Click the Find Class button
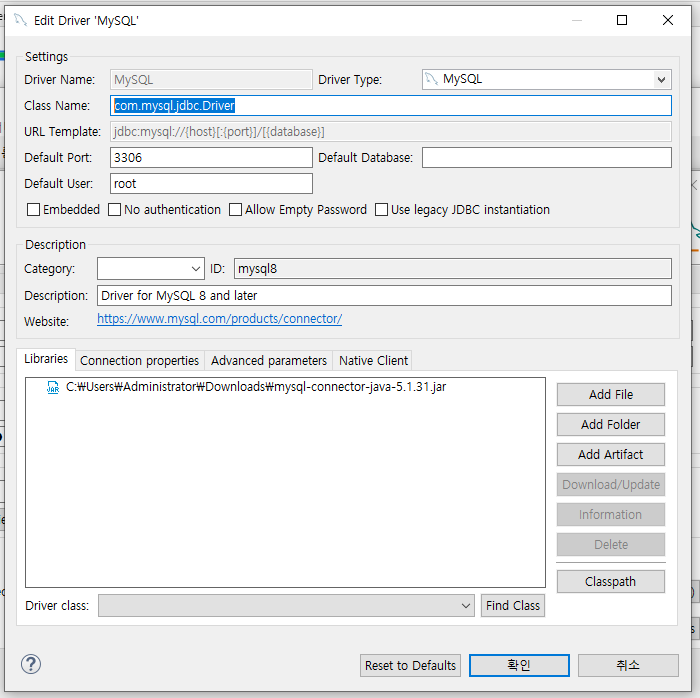Screen dimensions: 700x698 [513, 606]
